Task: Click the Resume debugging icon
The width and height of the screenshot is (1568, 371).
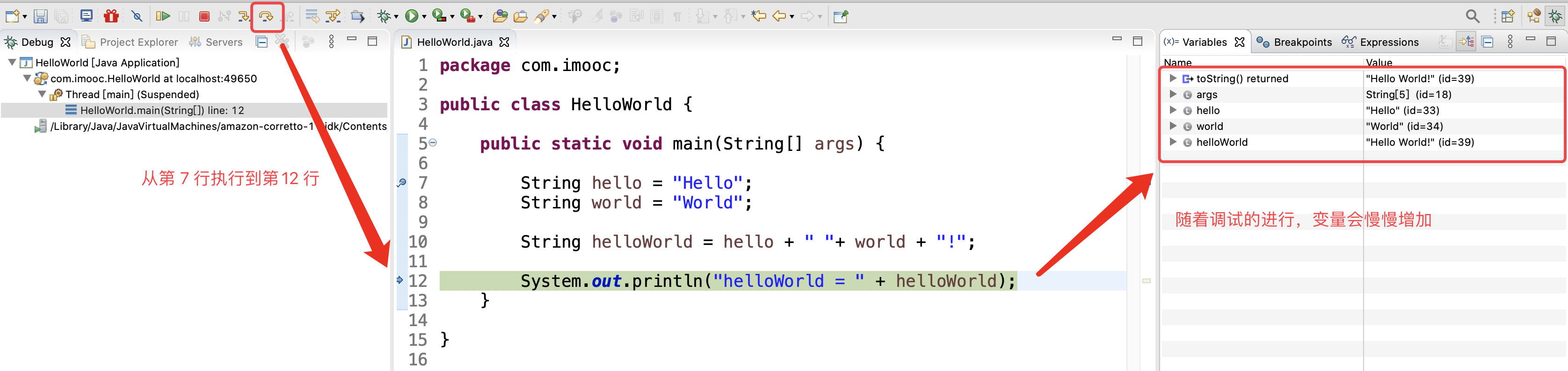Action: tap(162, 16)
